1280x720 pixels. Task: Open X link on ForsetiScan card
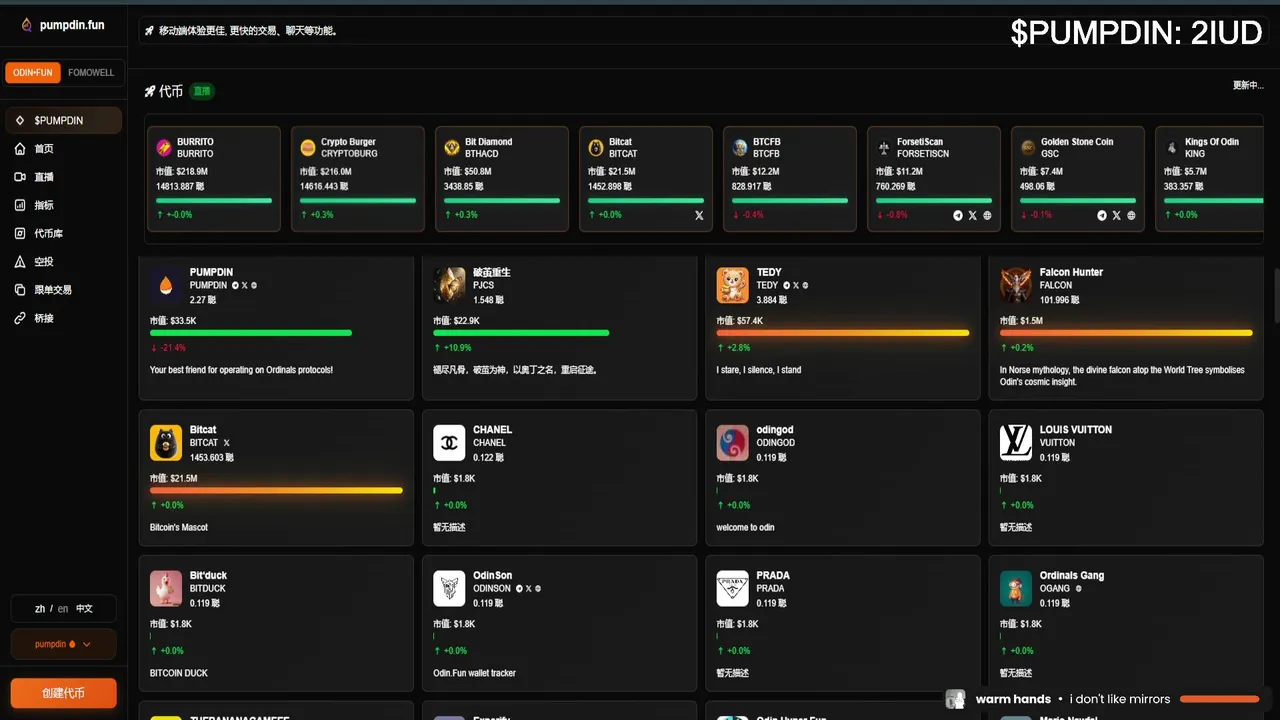tap(972, 215)
